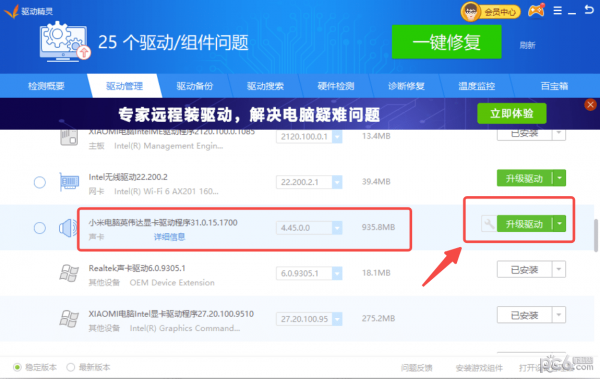The image size is (600, 379).
Task: Choose the 最新版本 latest version option
Action: point(88,368)
